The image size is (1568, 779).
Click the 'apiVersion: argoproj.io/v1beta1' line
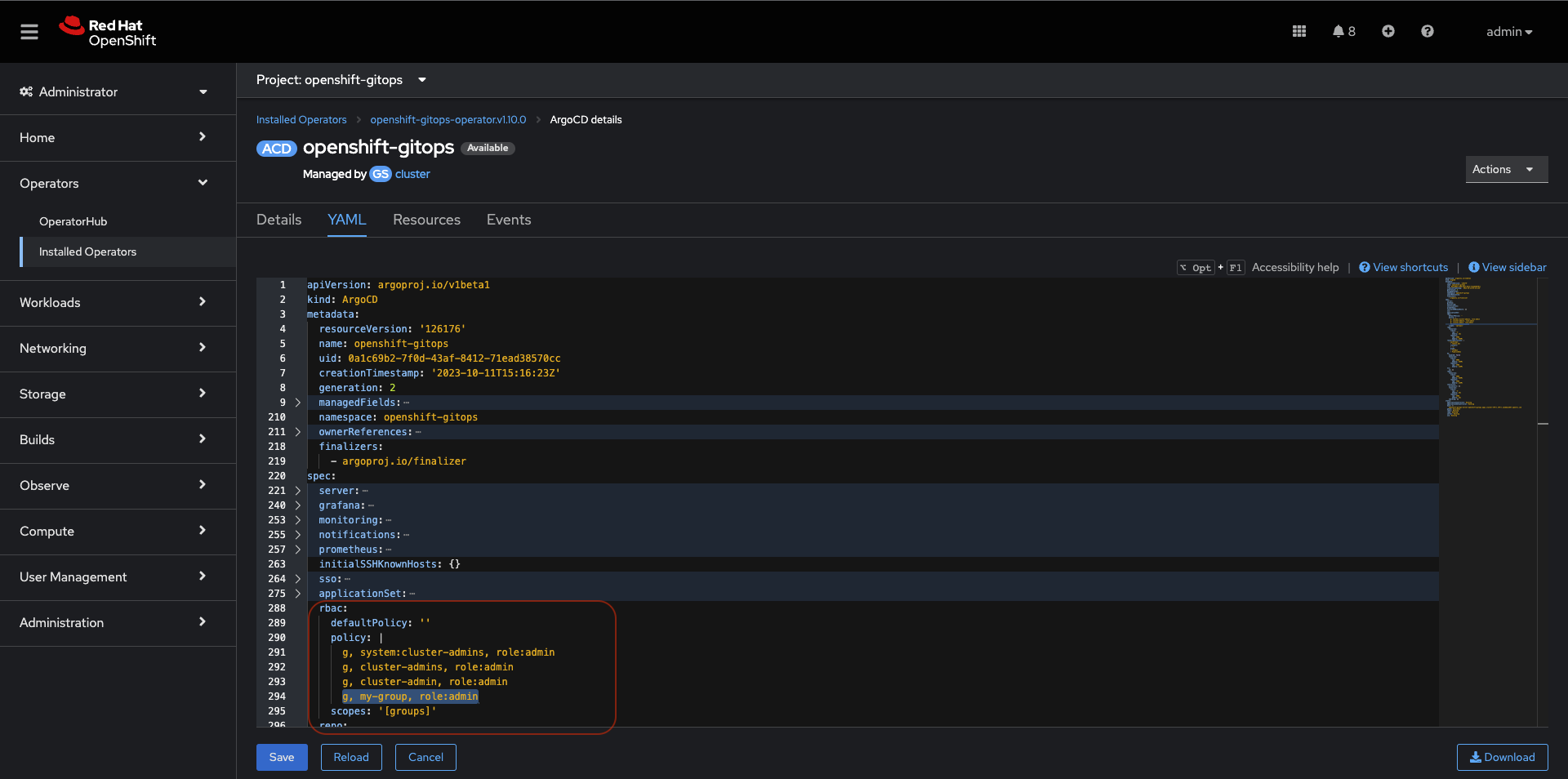coord(399,285)
